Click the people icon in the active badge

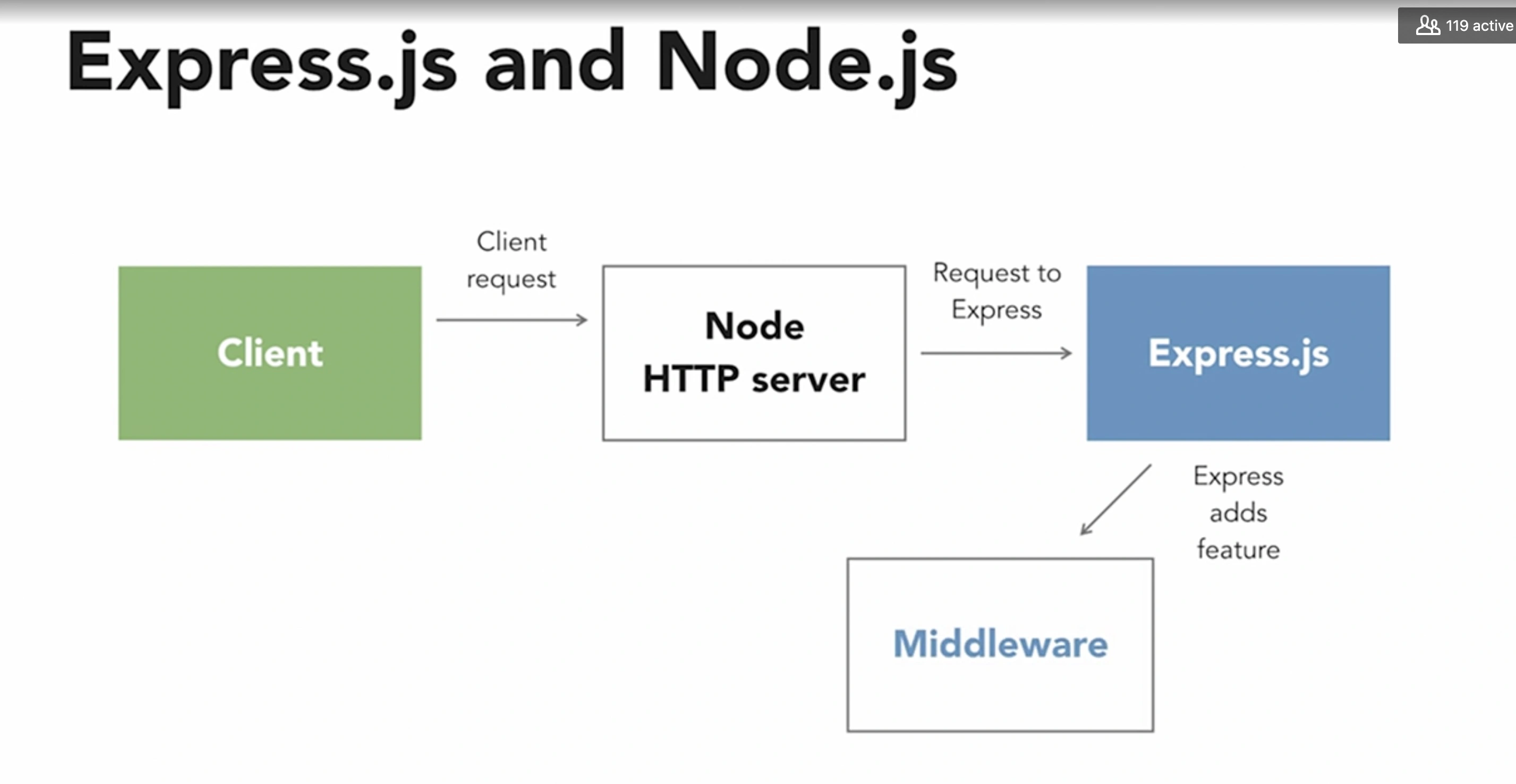pyautogui.click(x=1427, y=25)
